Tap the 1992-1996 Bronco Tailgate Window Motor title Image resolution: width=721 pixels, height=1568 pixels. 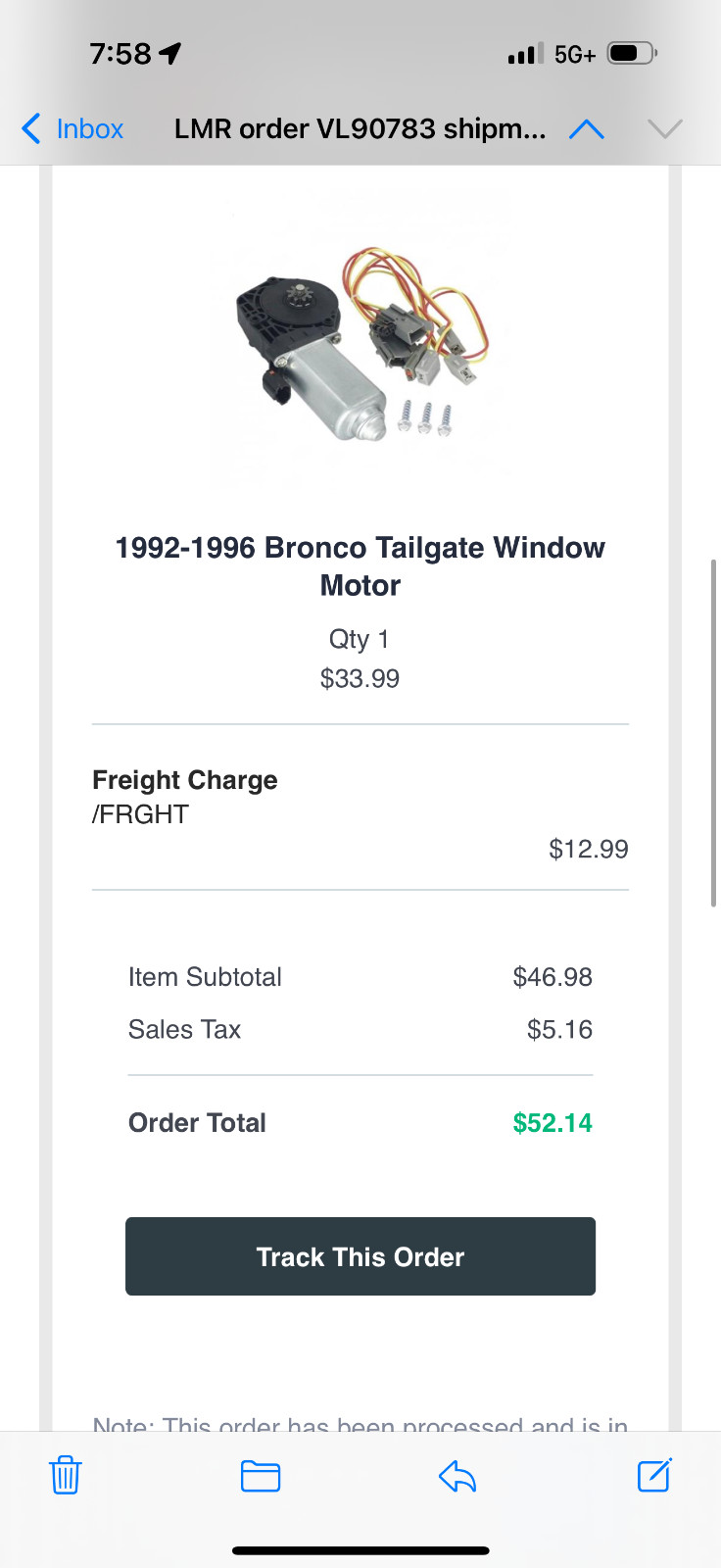coord(360,566)
